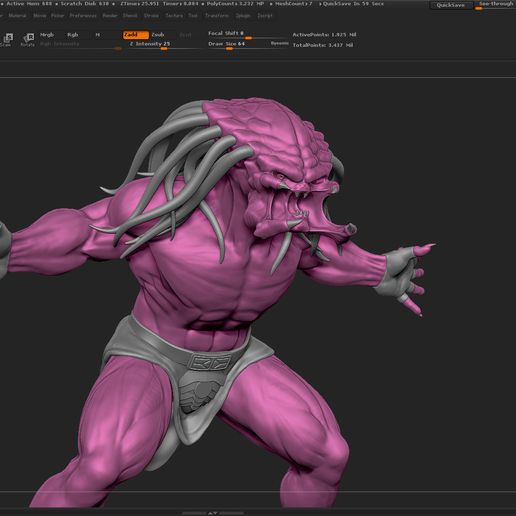Enable the Rgb paint mode

(x=72, y=35)
